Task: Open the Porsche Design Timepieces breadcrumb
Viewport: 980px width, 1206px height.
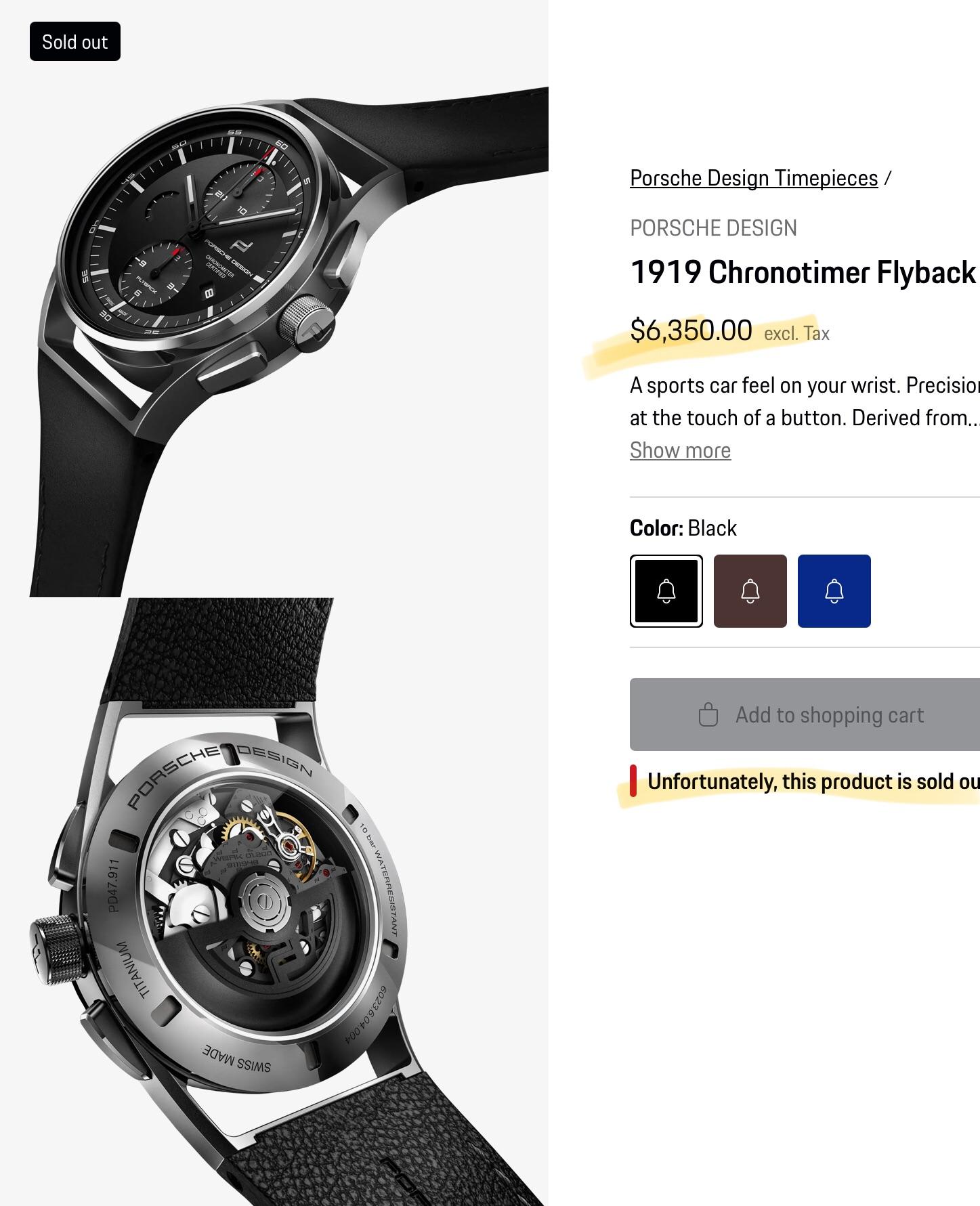Action: point(754,178)
